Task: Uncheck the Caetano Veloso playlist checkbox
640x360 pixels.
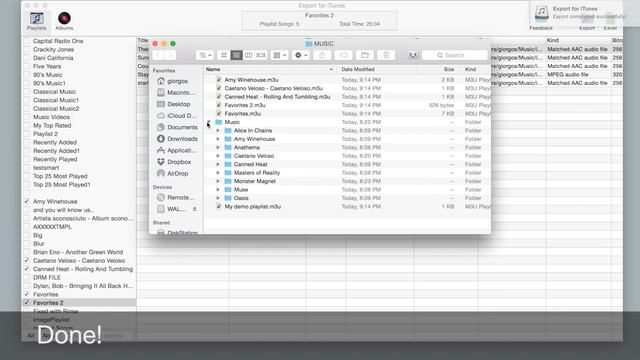Action: point(27,260)
